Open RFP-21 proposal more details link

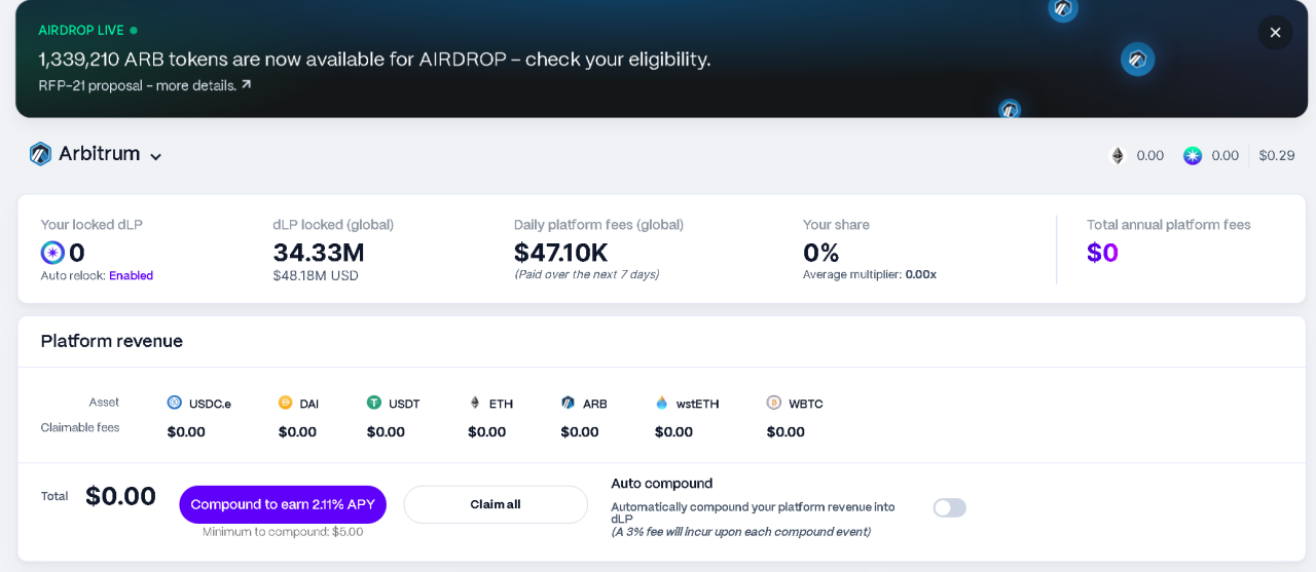(145, 86)
